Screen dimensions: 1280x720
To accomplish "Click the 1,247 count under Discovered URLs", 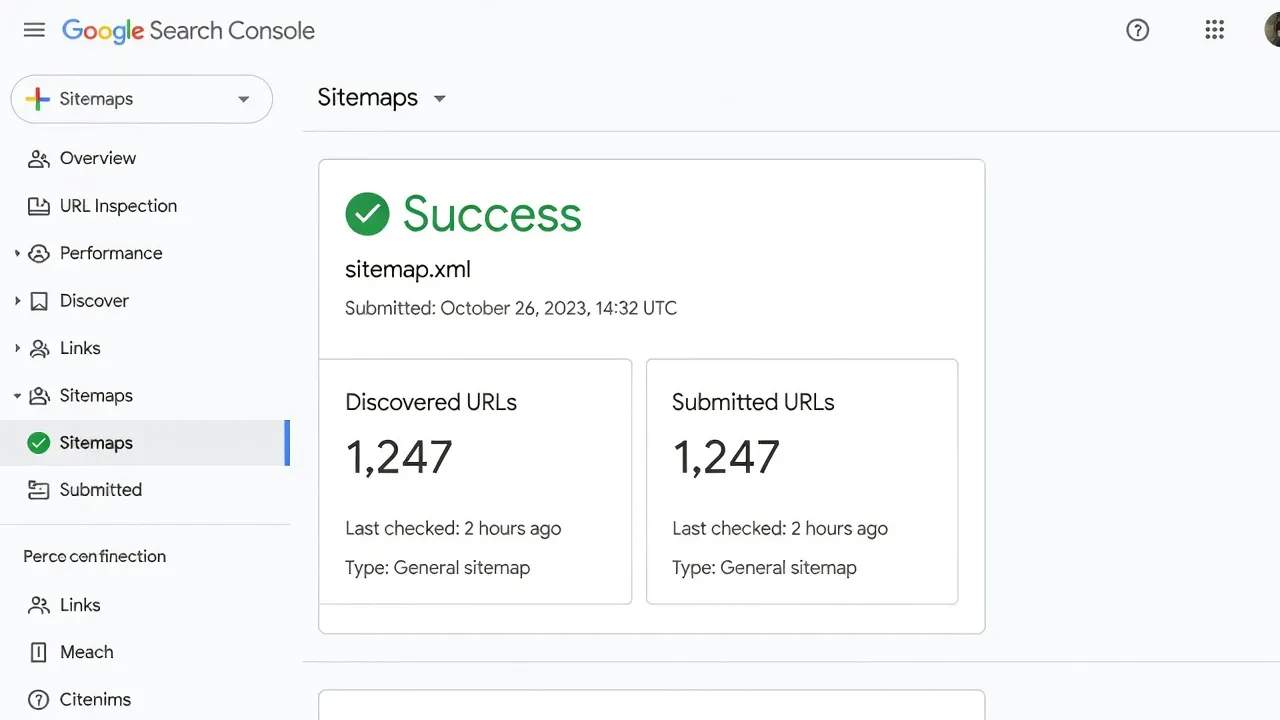I will pyautogui.click(x=399, y=458).
